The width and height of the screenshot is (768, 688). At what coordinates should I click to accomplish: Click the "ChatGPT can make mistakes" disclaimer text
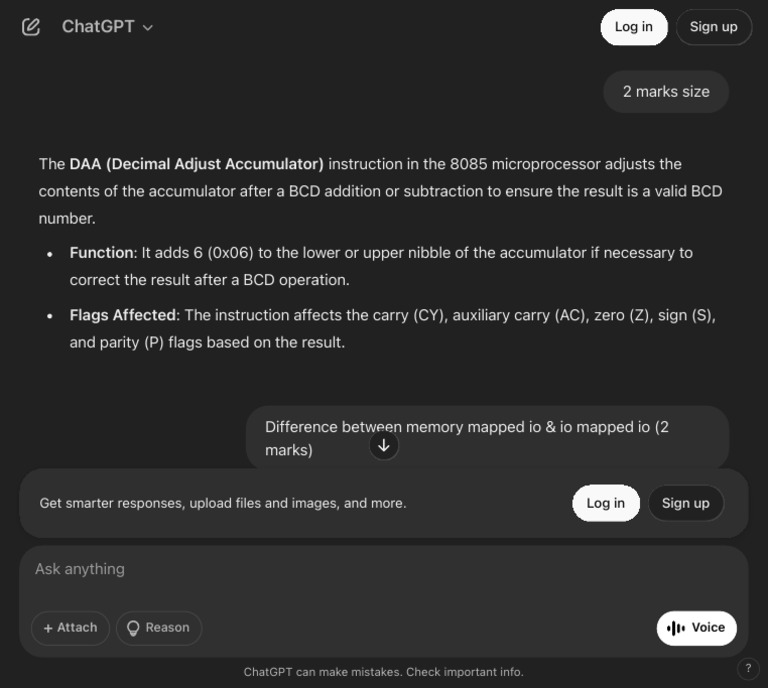click(x=383, y=672)
